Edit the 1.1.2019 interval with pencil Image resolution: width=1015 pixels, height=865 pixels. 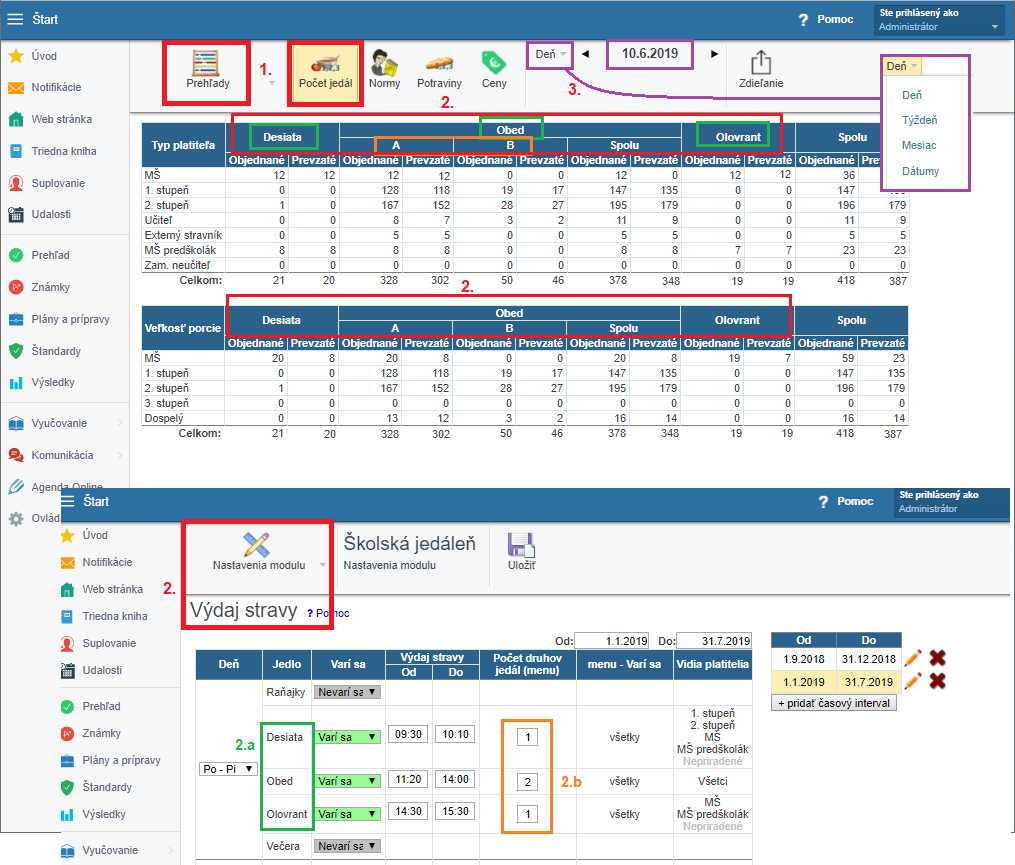click(x=913, y=681)
